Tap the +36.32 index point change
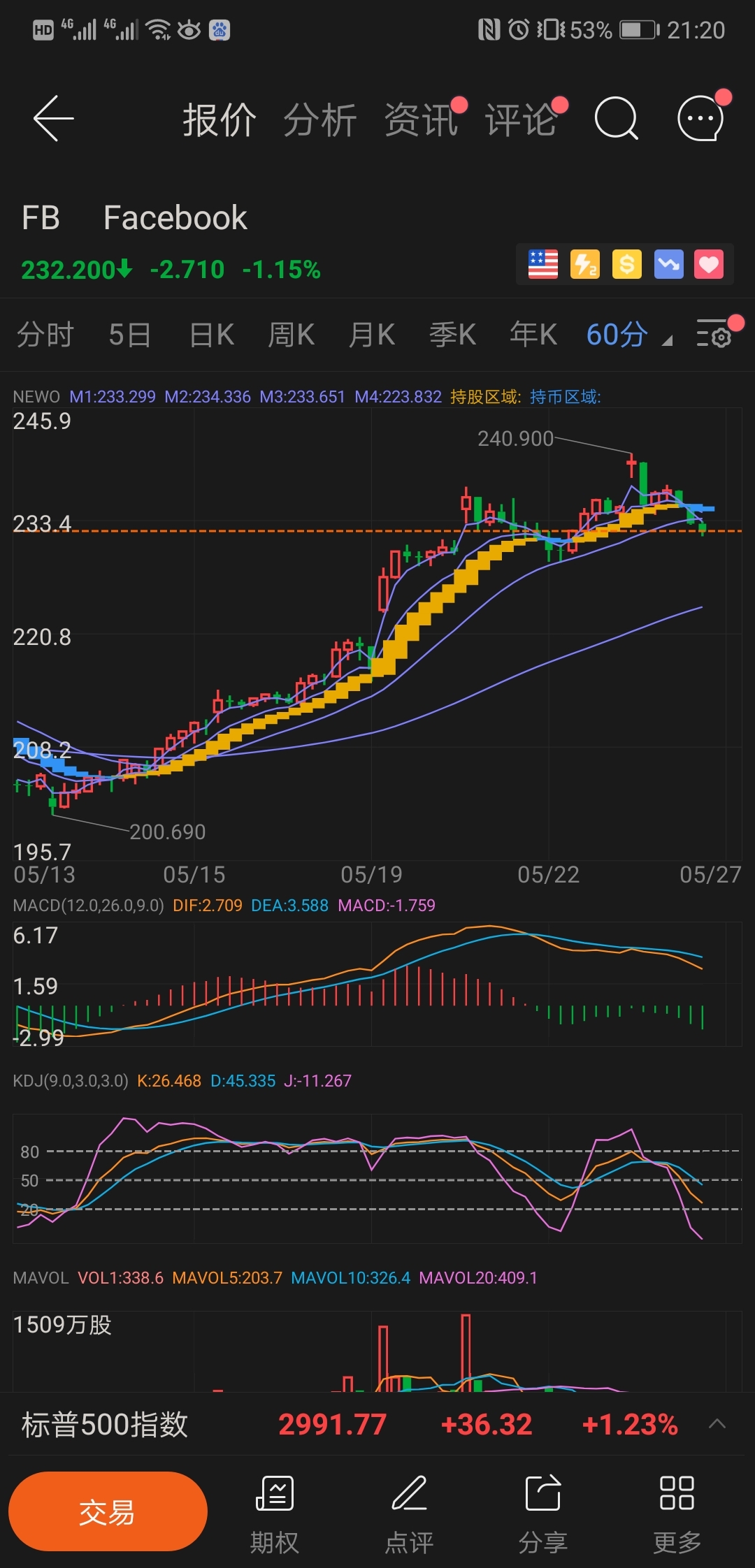Image resolution: width=755 pixels, height=1568 pixels. click(x=487, y=1424)
